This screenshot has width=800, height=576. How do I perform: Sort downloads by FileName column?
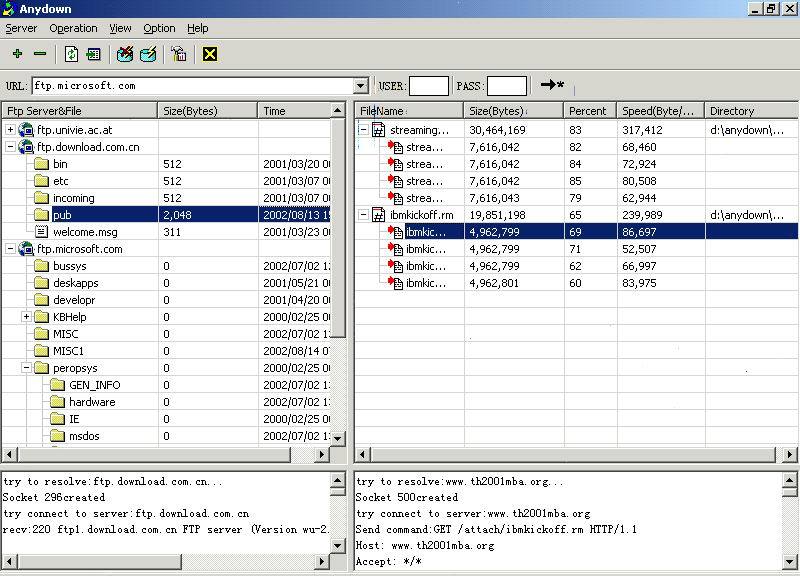pyautogui.click(x=409, y=111)
